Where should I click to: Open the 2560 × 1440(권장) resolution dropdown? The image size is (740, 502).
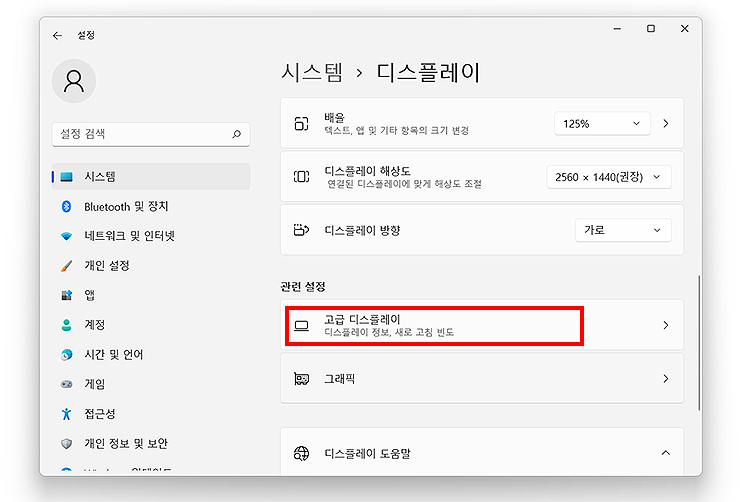coord(609,177)
